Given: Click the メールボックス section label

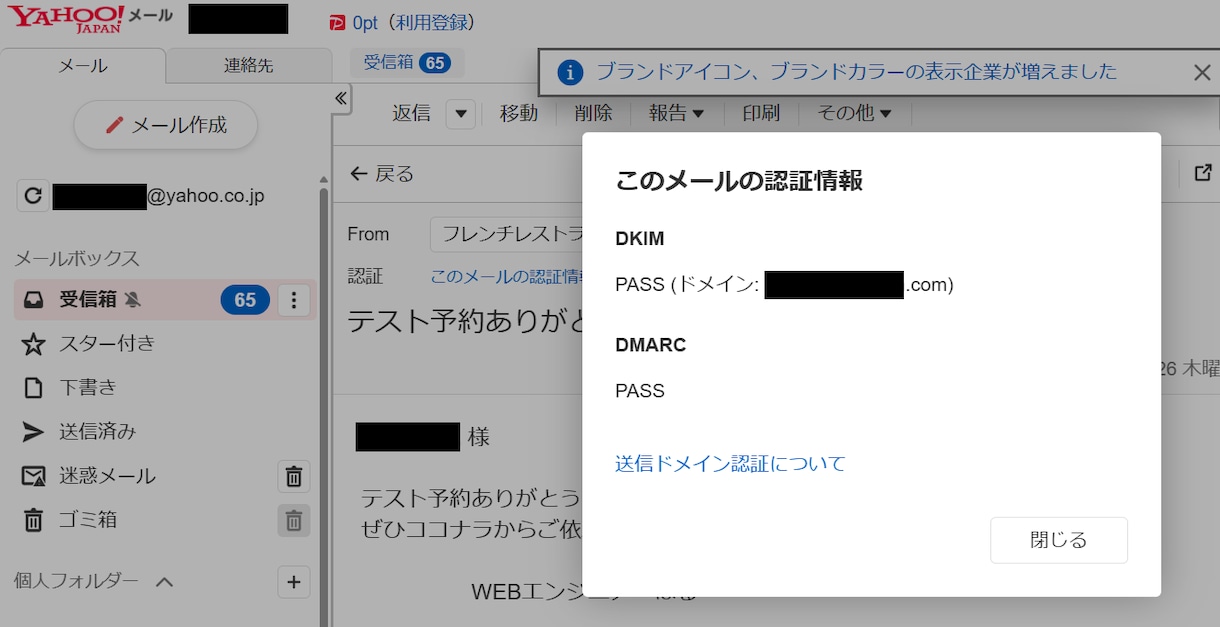Looking at the screenshot, I should (x=77, y=259).
